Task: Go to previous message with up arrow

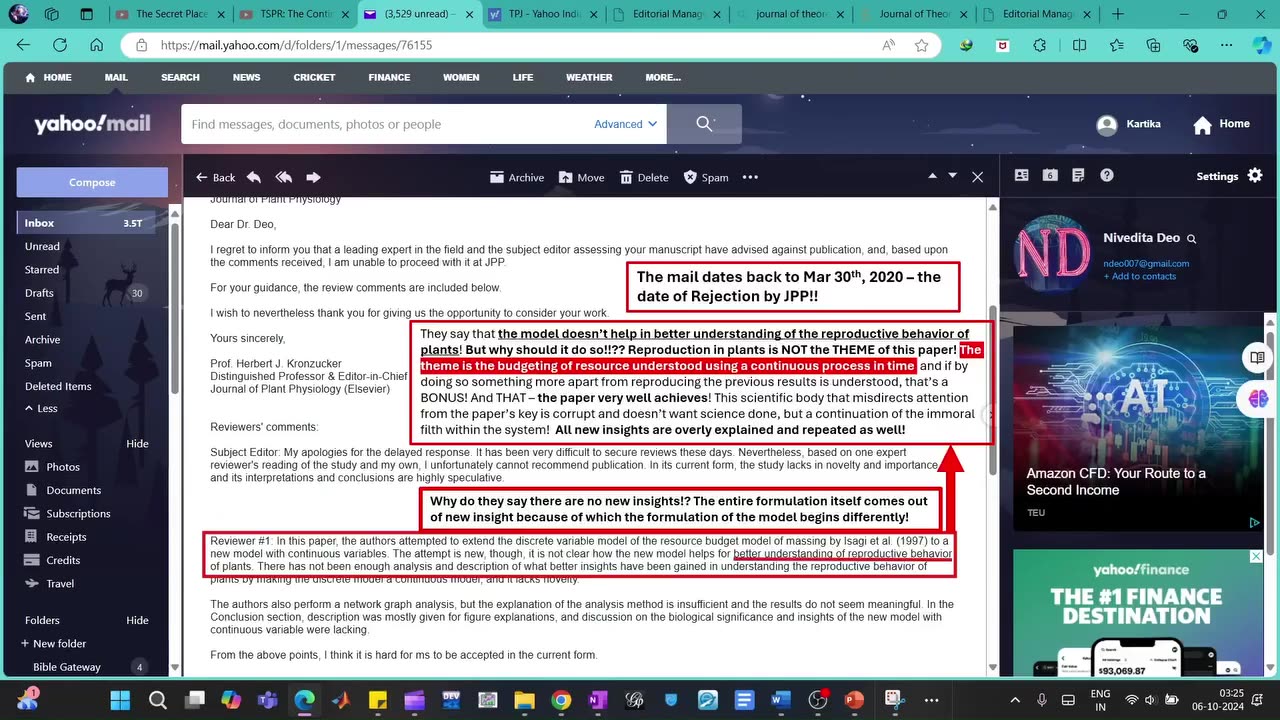Action: click(x=932, y=176)
